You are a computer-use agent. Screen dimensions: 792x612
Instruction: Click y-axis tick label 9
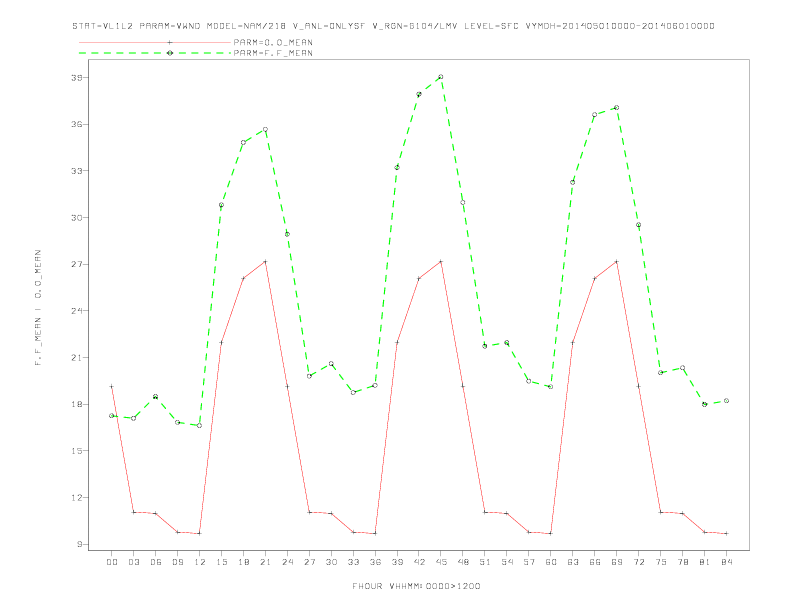[79, 544]
